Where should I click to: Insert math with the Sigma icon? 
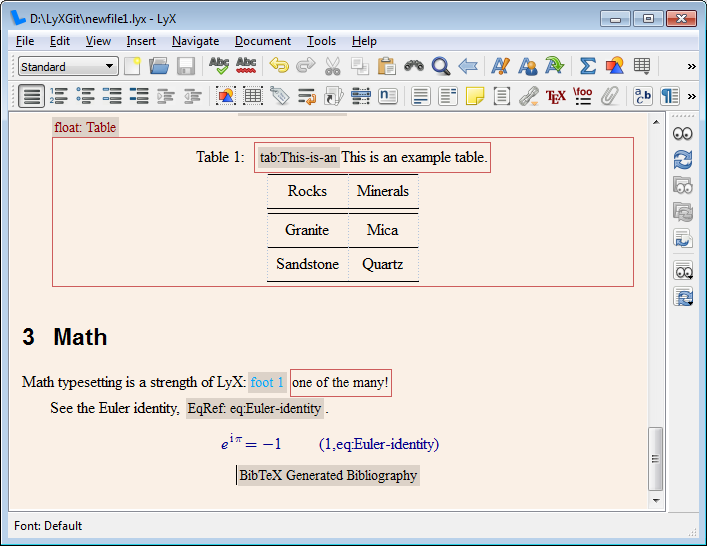tap(588, 66)
